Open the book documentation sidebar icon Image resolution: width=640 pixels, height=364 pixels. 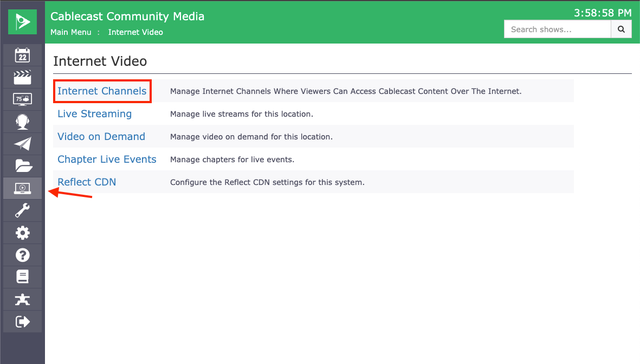click(x=22, y=277)
